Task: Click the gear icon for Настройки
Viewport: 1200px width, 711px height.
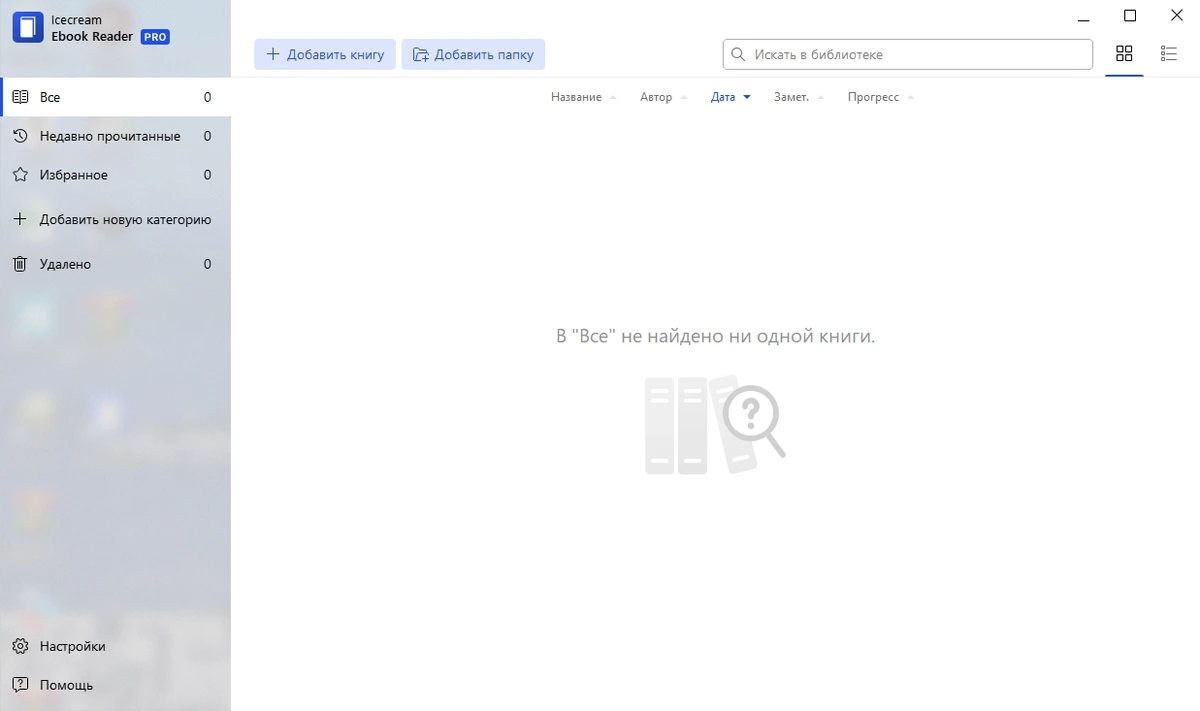Action: (x=20, y=646)
